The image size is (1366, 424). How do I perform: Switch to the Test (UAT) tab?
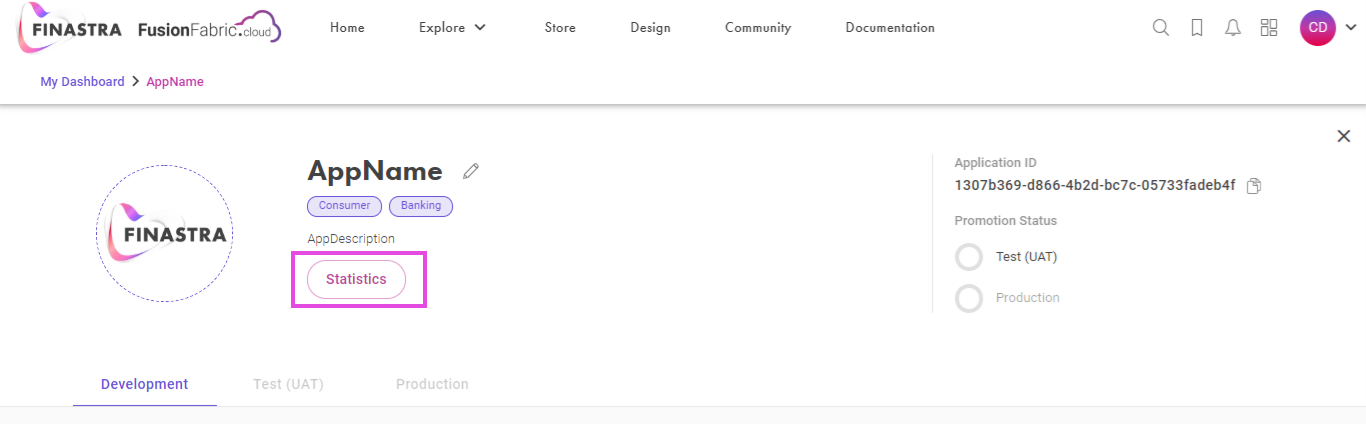pos(288,384)
